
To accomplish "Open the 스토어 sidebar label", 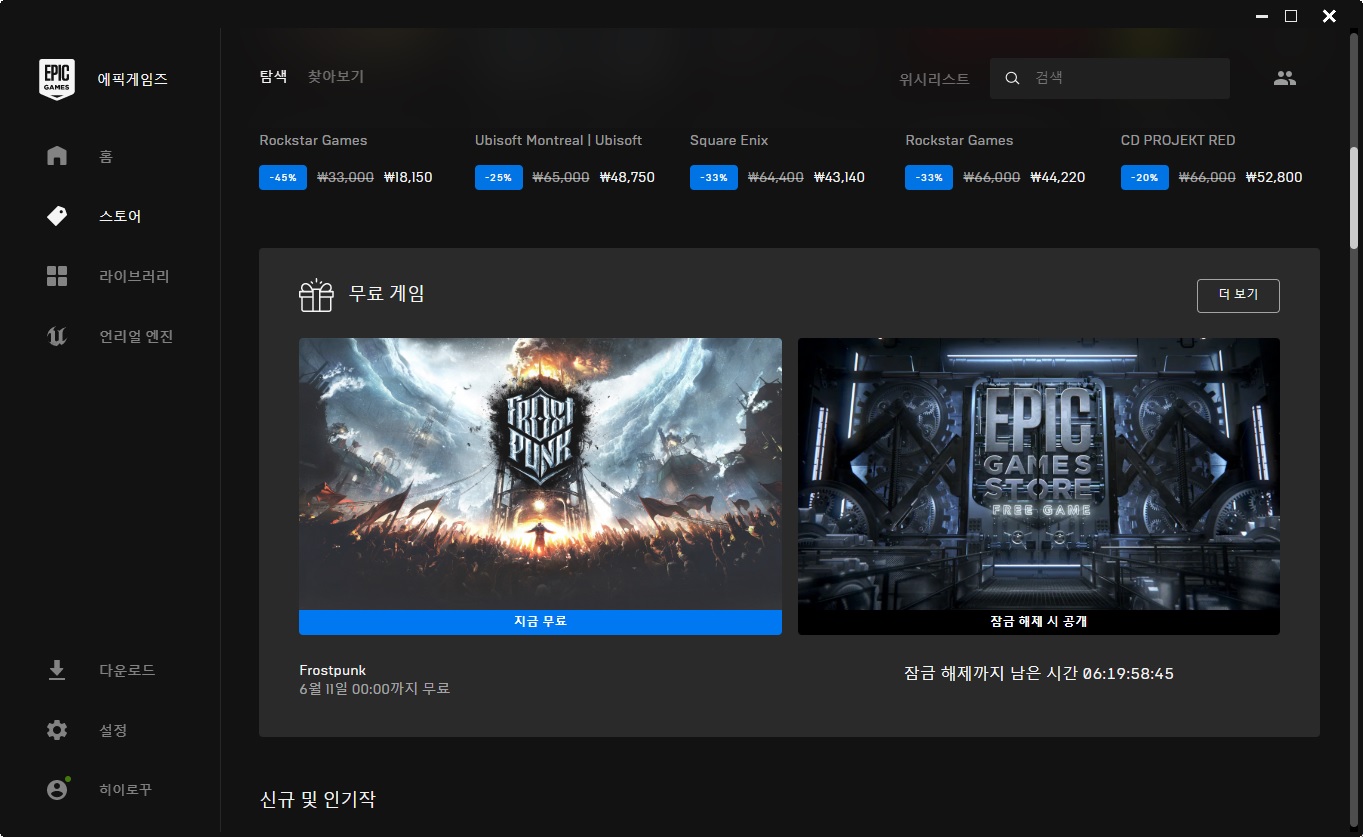I will click(x=120, y=216).
